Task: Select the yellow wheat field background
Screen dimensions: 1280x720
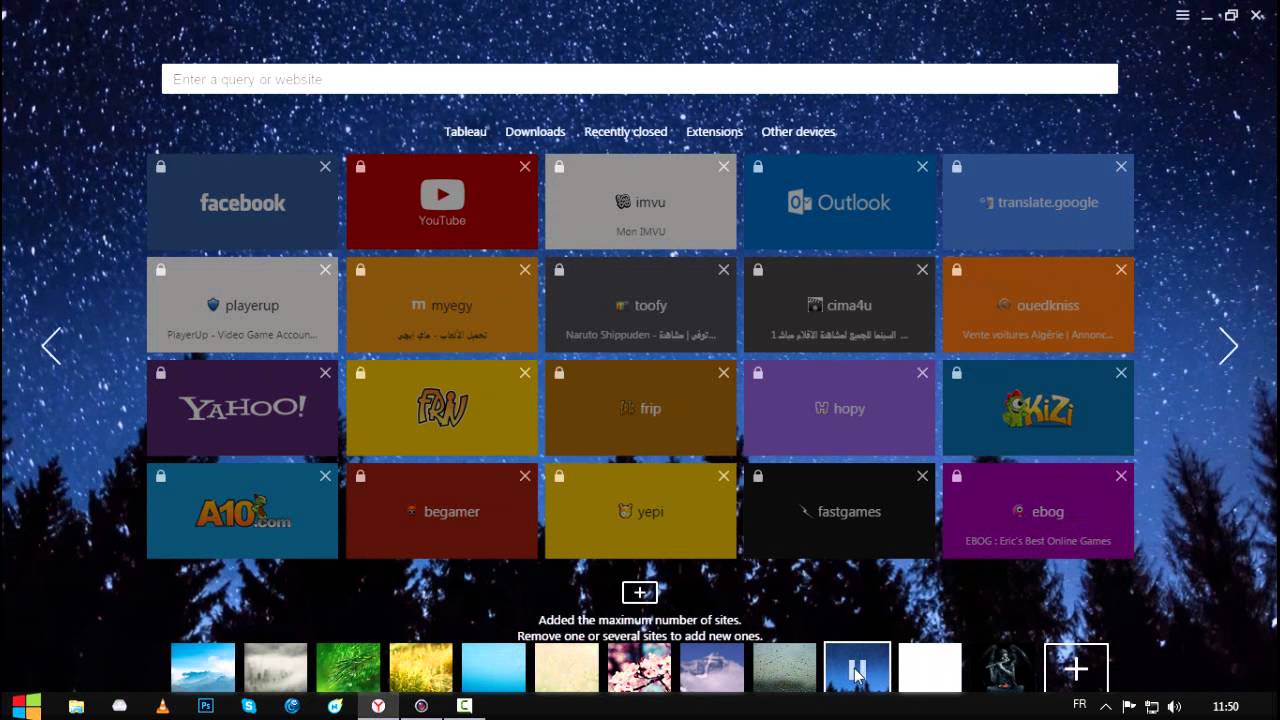Action: [421, 667]
